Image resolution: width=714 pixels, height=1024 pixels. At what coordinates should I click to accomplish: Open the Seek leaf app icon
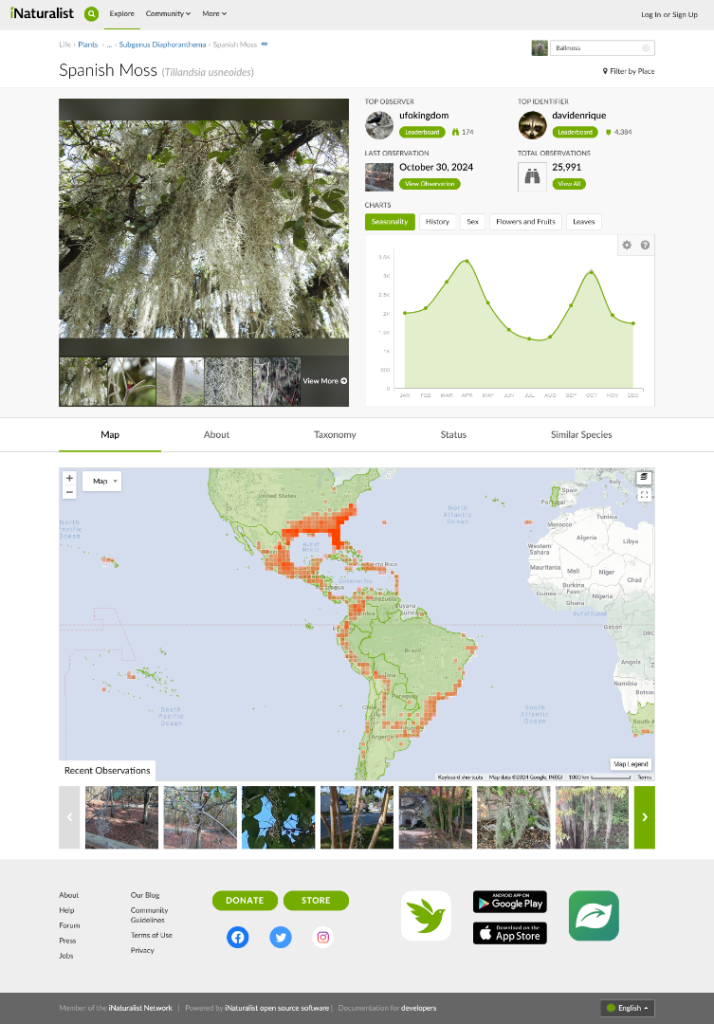click(x=594, y=916)
